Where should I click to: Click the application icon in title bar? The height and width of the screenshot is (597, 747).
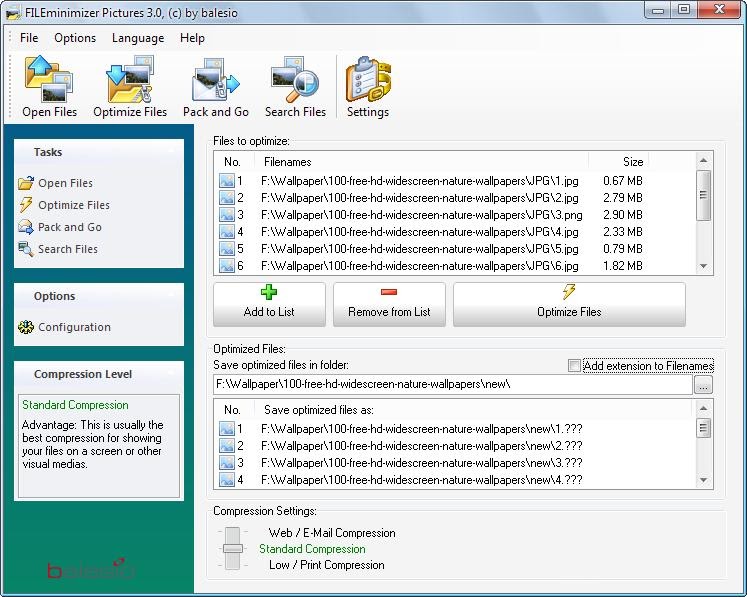tap(13, 13)
